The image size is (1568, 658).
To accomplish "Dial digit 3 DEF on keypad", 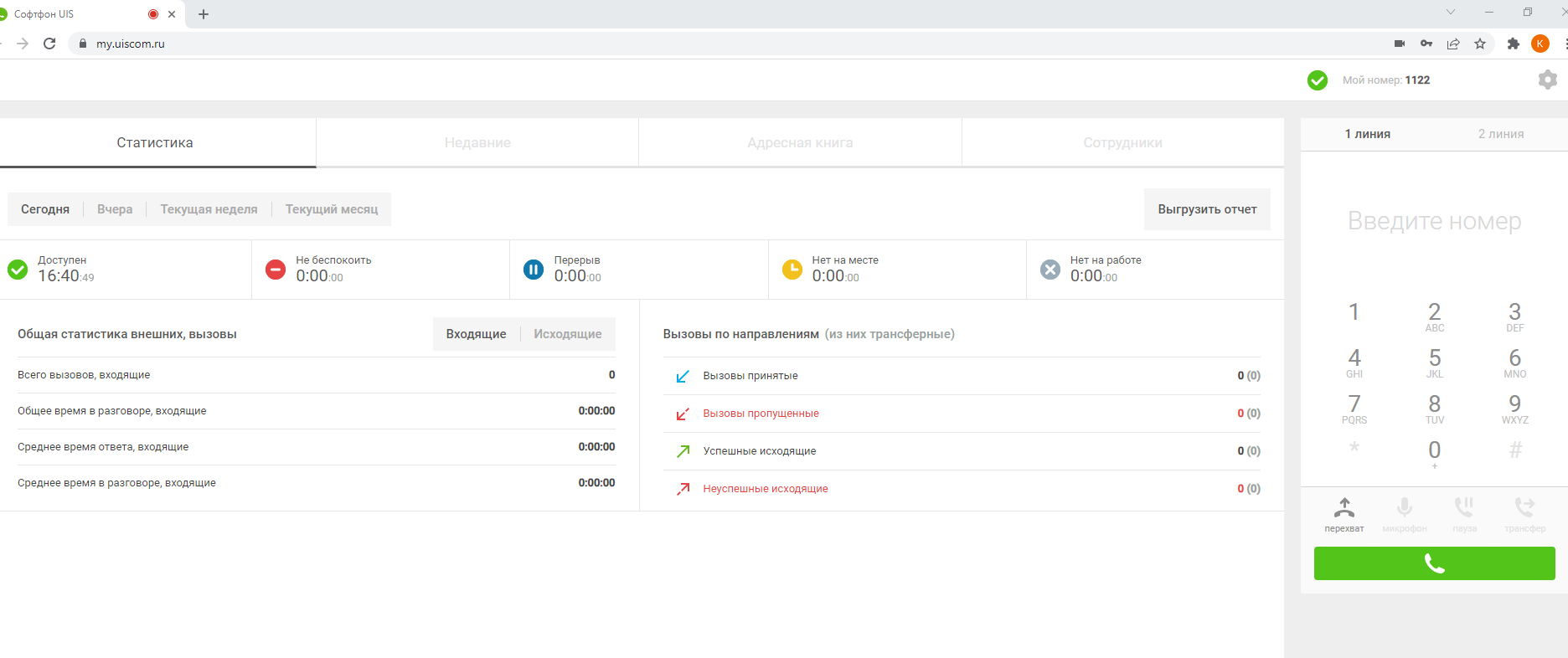I will [1514, 316].
